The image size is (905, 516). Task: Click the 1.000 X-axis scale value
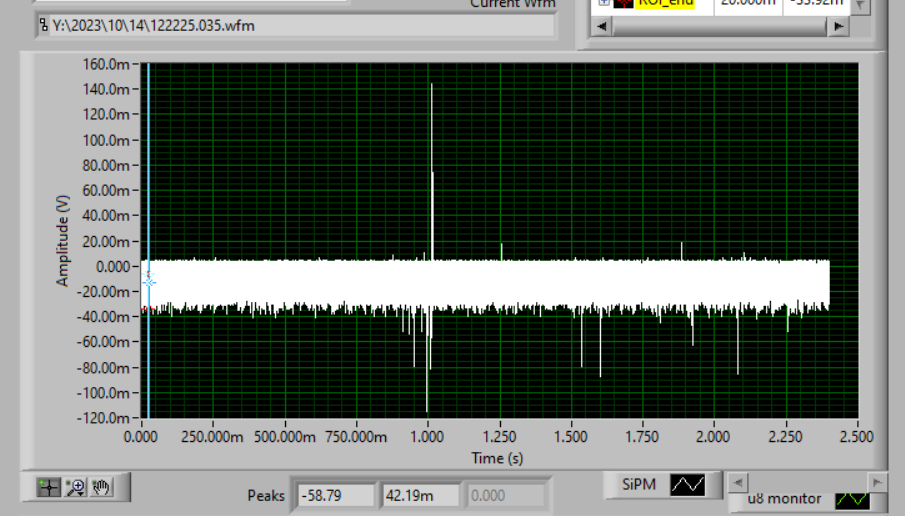pyautogui.click(x=427, y=436)
